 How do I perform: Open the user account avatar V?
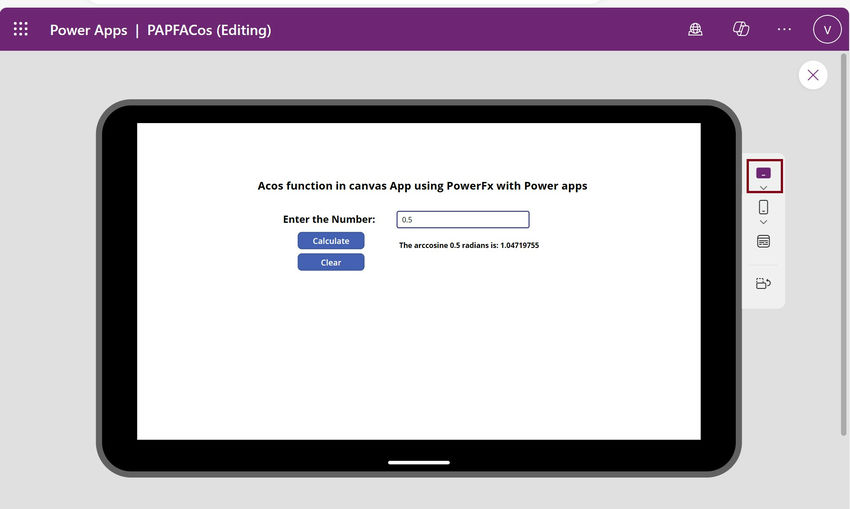(827, 30)
